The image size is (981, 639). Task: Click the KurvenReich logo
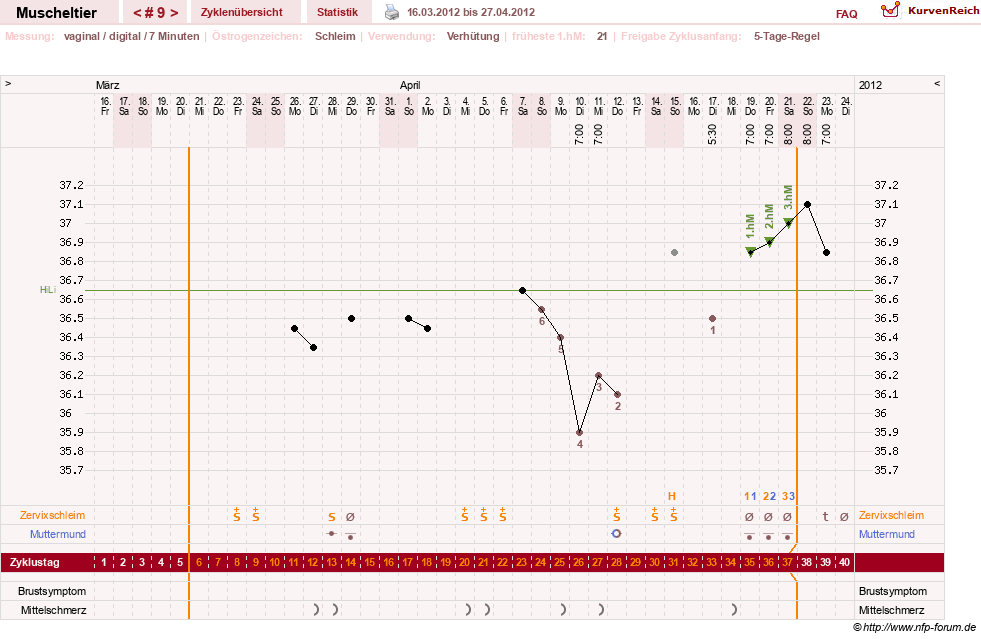pos(930,11)
